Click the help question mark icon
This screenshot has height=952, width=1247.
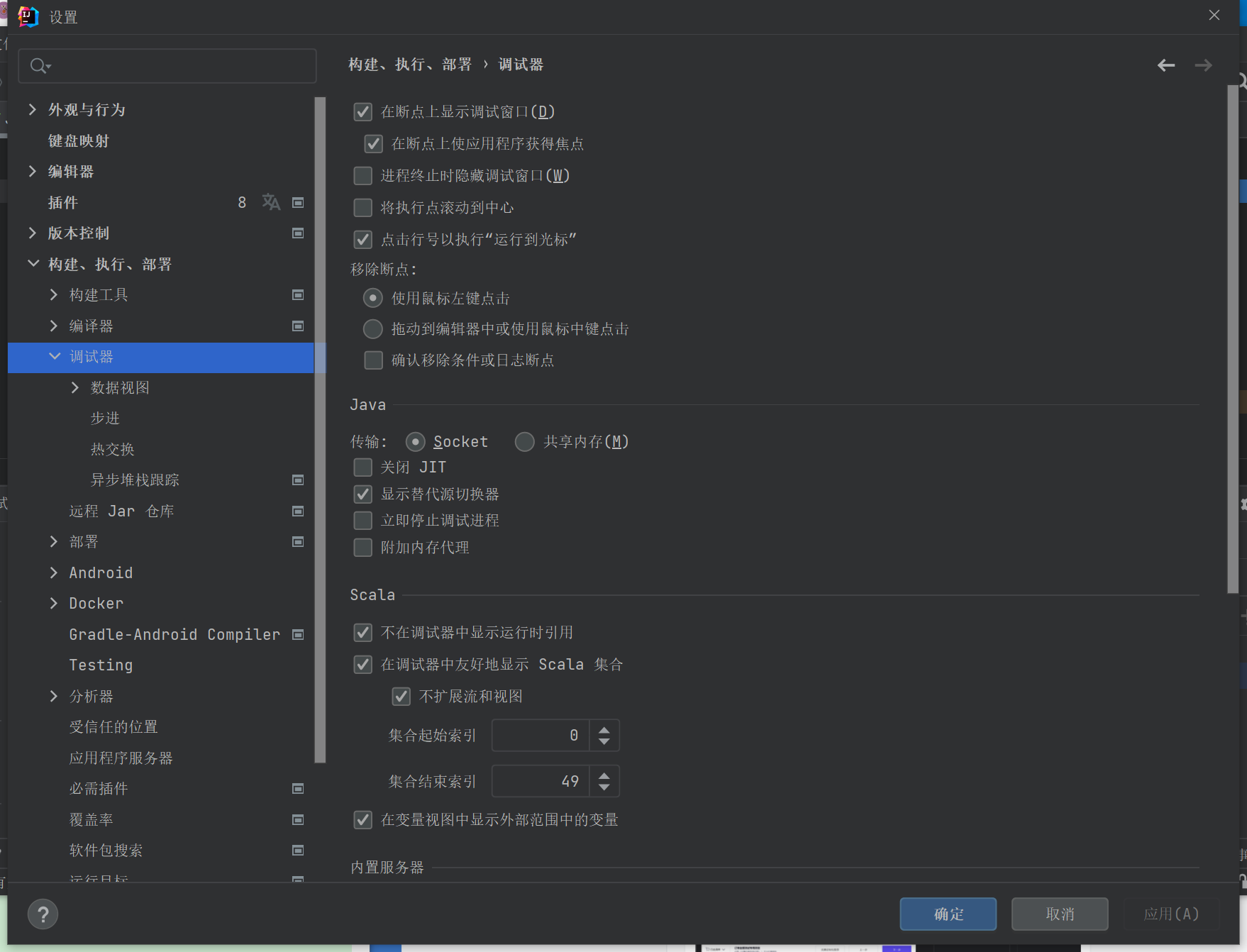click(43, 914)
